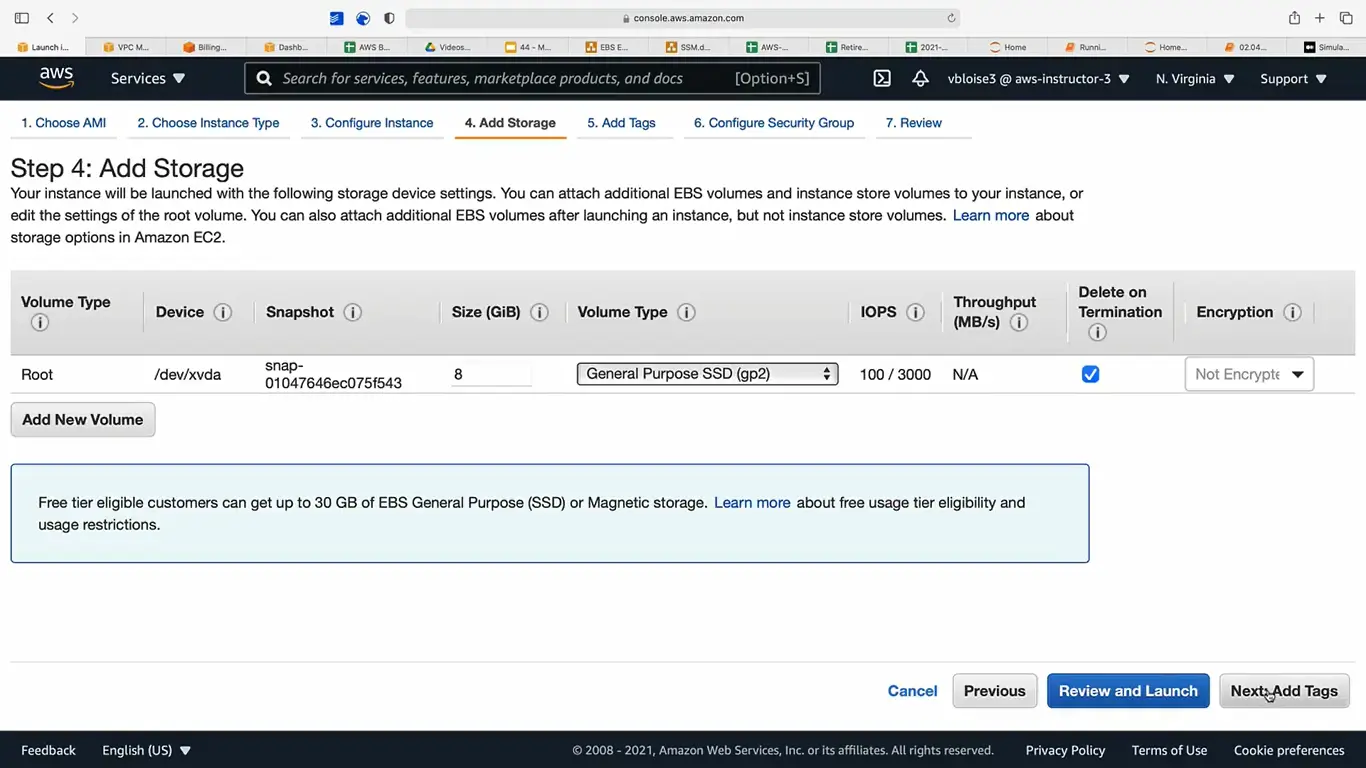This screenshot has height=768, width=1366.
Task: Toggle the Safari sidebar icon
Action: [22, 18]
